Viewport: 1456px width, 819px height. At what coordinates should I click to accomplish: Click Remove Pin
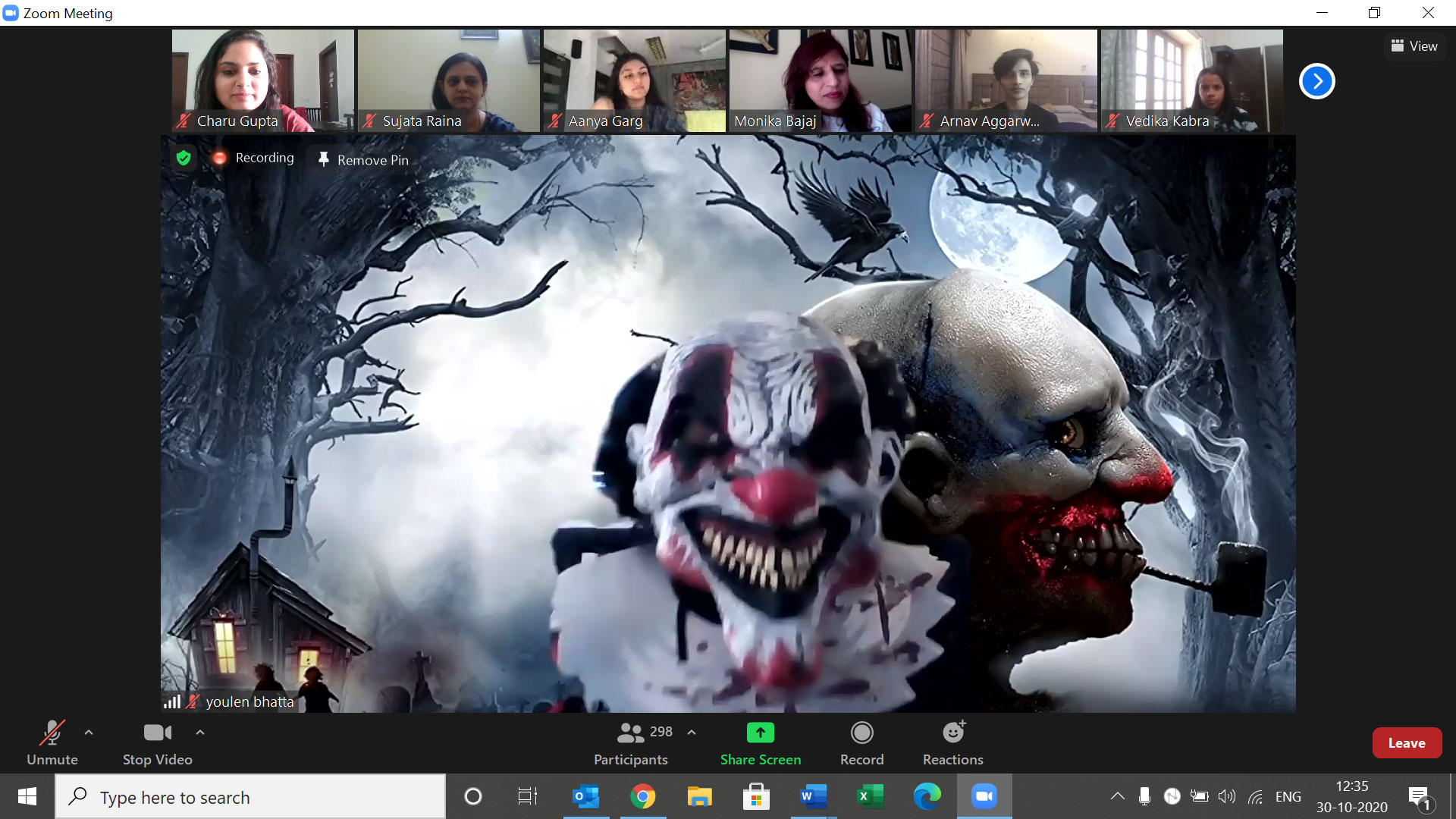tap(363, 160)
